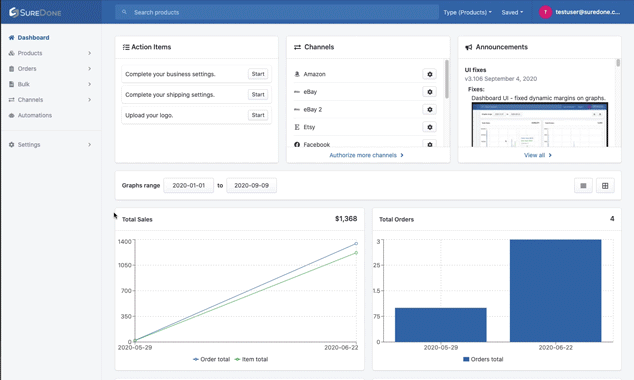Click the UI fixes announcement title
This screenshot has width=634, height=380.
[x=476, y=70]
